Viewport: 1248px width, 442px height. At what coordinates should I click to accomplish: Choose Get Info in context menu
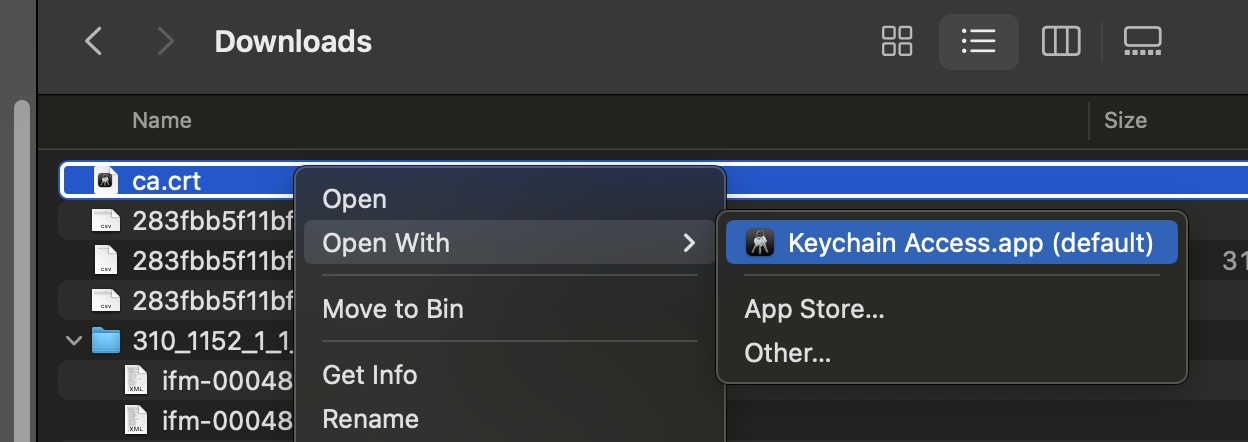(x=369, y=375)
